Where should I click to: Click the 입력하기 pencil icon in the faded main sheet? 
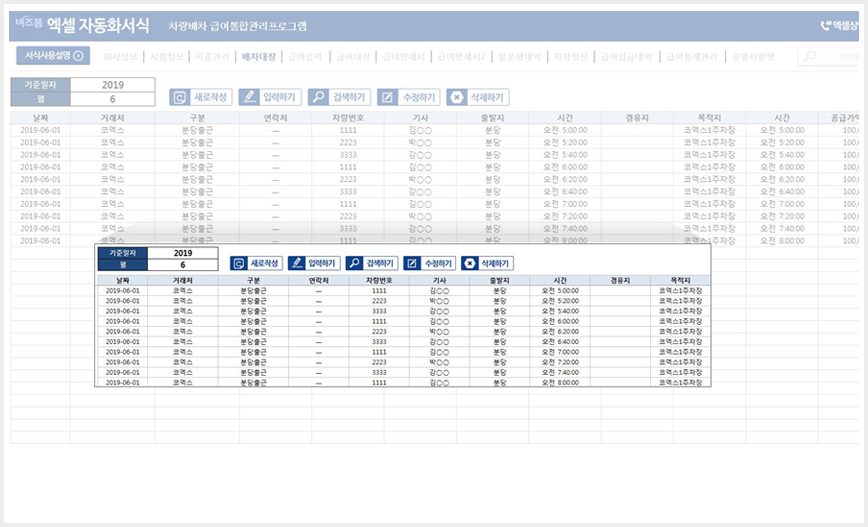(x=249, y=97)
